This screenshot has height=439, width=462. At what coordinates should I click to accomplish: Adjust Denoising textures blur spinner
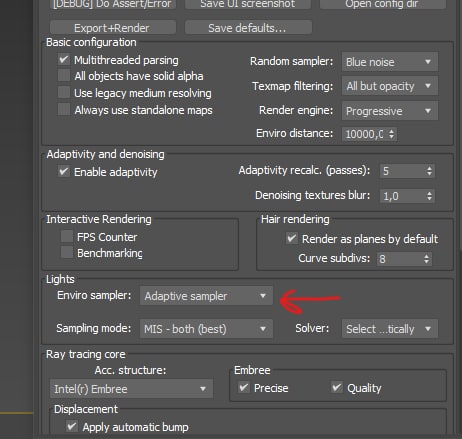429,196
